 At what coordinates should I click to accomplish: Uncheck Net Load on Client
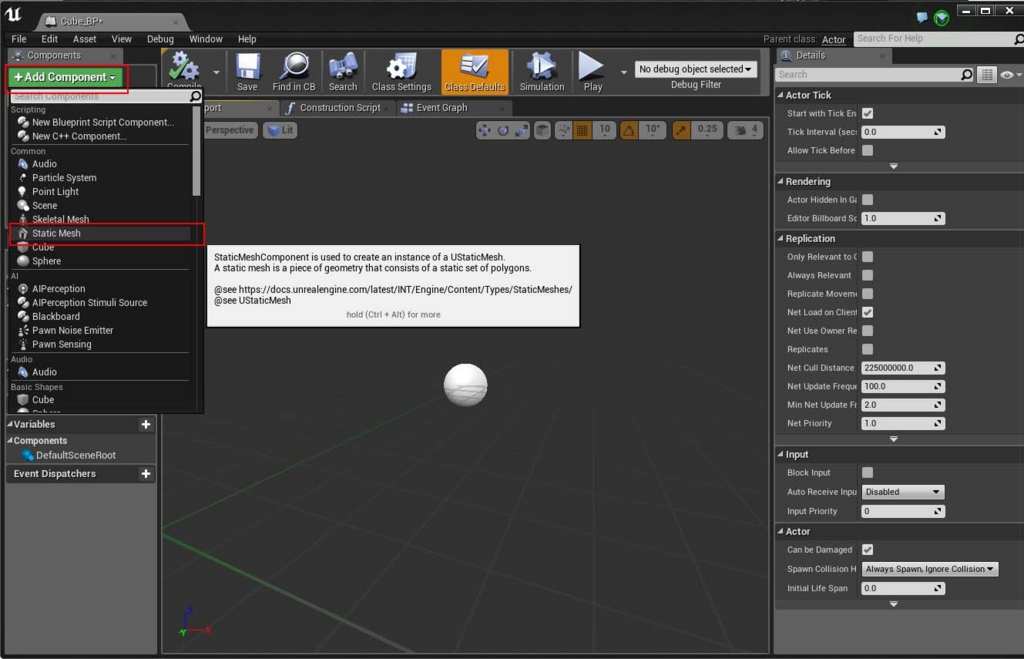(867, 312)
